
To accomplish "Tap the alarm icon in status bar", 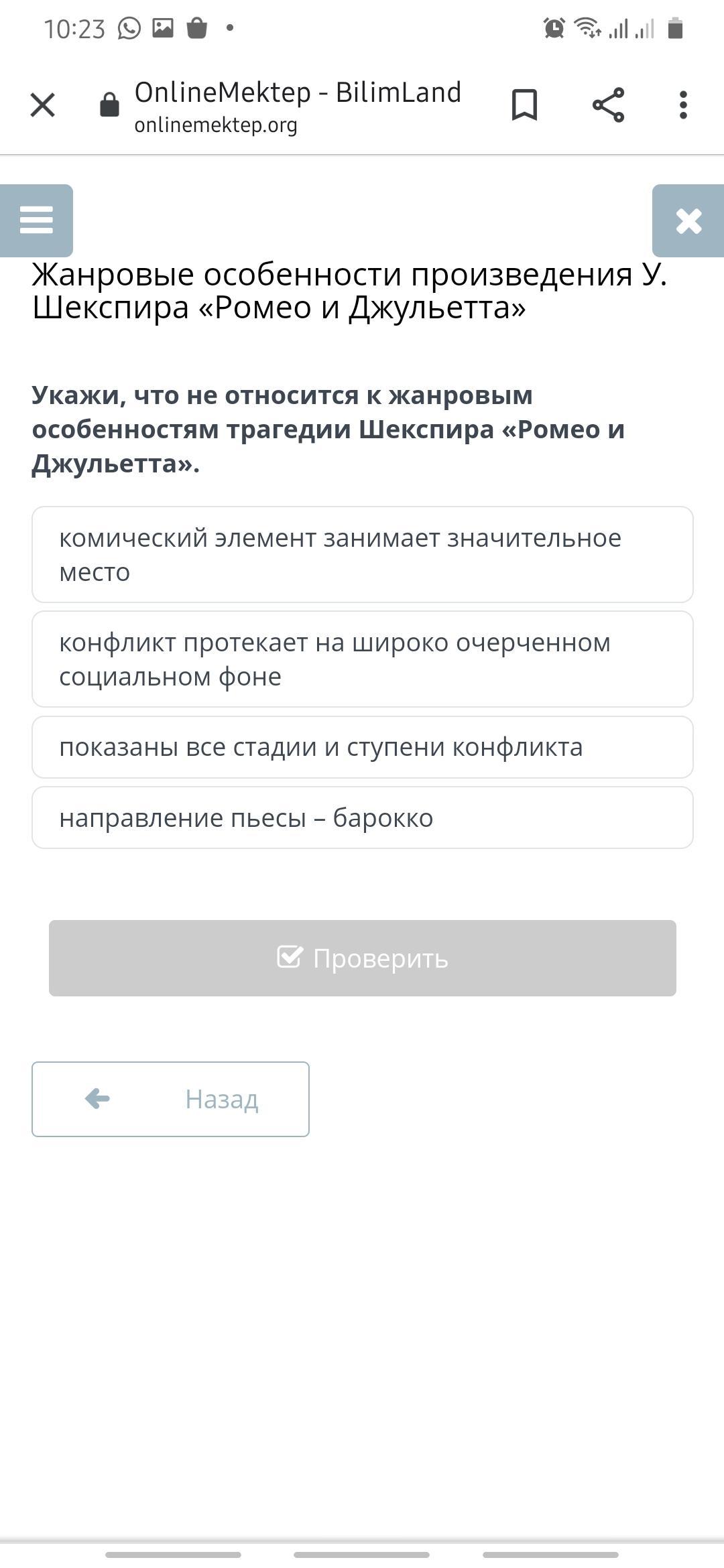I will [554, 28].
